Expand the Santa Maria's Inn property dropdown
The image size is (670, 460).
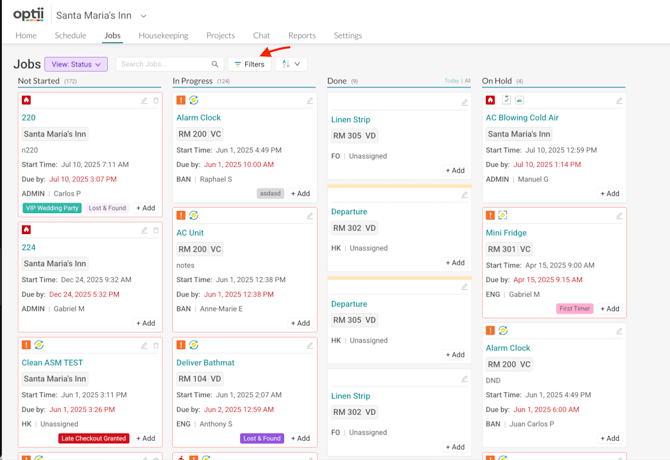[x=144, y=16]
